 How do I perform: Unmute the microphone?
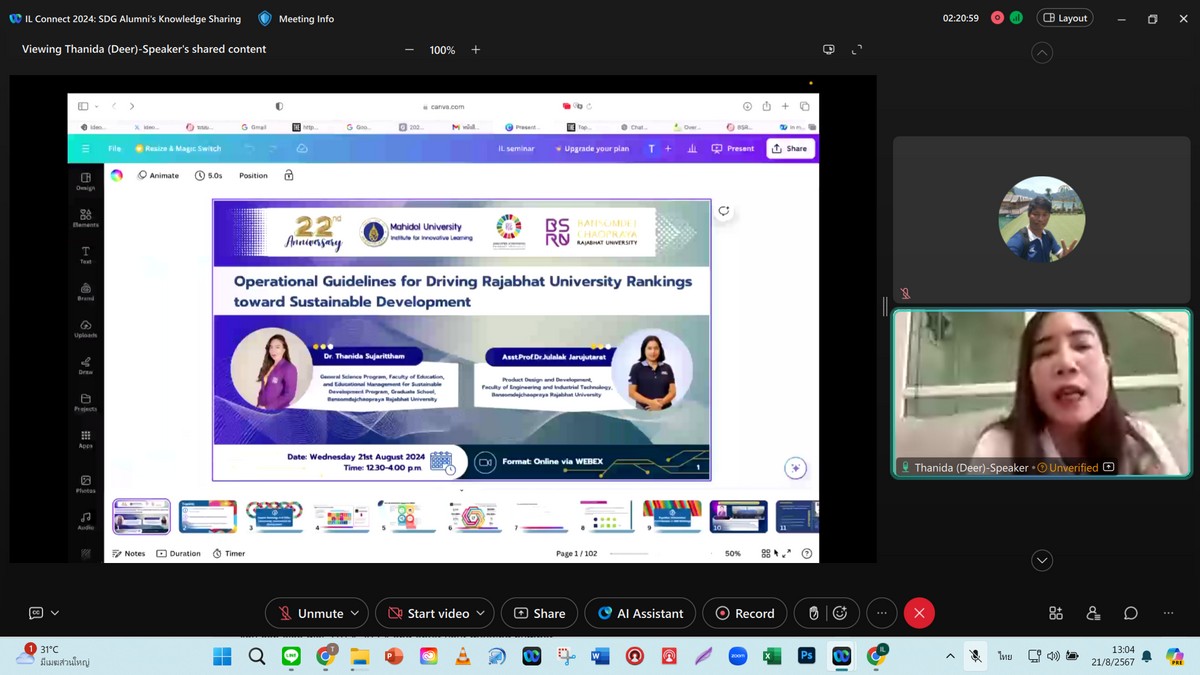(310, 613)
